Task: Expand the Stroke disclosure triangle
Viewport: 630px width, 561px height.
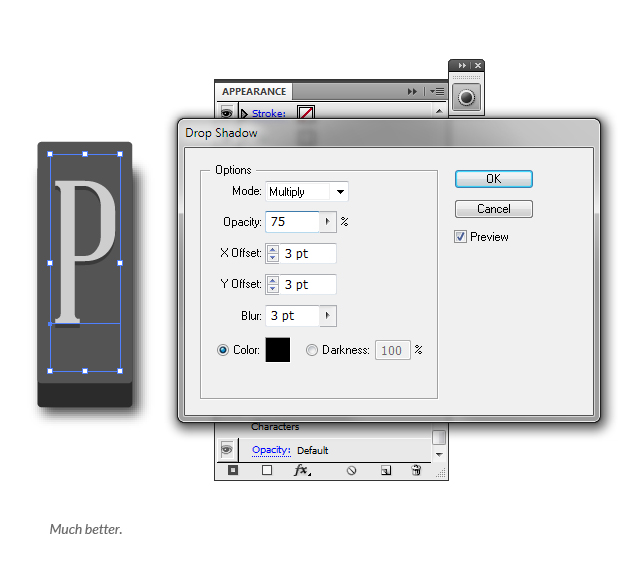Action: point(244,114)
